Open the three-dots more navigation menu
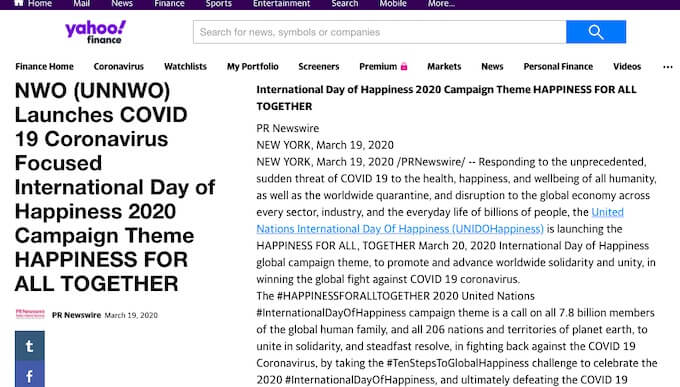The height and width of the screenshot is (387, 680). pos(668,67)
